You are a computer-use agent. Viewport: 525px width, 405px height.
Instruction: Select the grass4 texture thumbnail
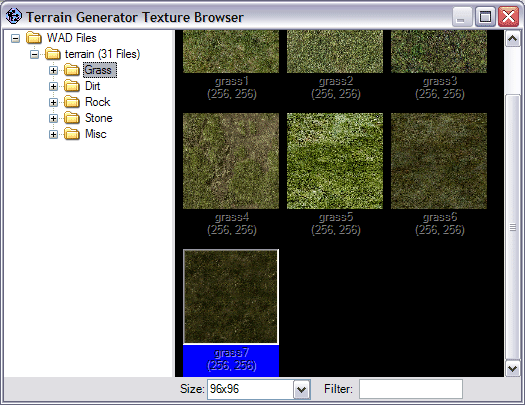click(x=231, y=161)
